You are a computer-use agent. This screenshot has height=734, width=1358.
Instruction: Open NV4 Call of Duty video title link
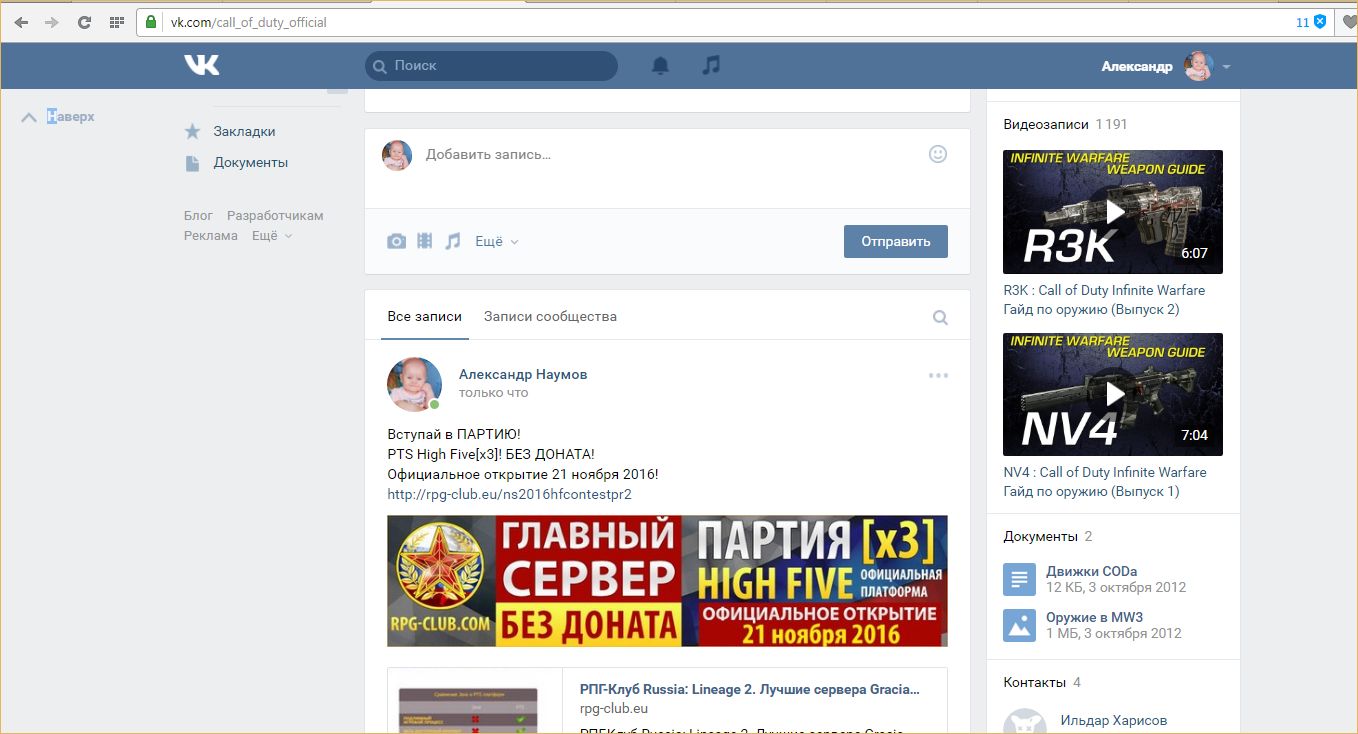(1104, 481)
